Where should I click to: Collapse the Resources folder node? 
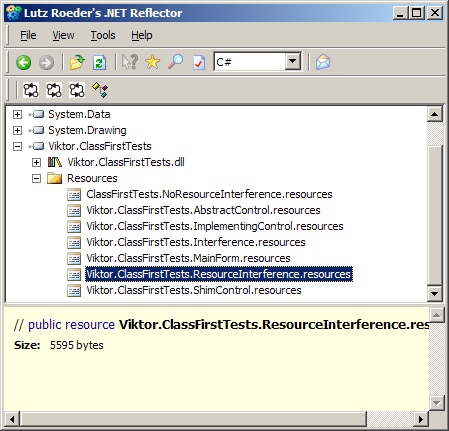point(36,178)
